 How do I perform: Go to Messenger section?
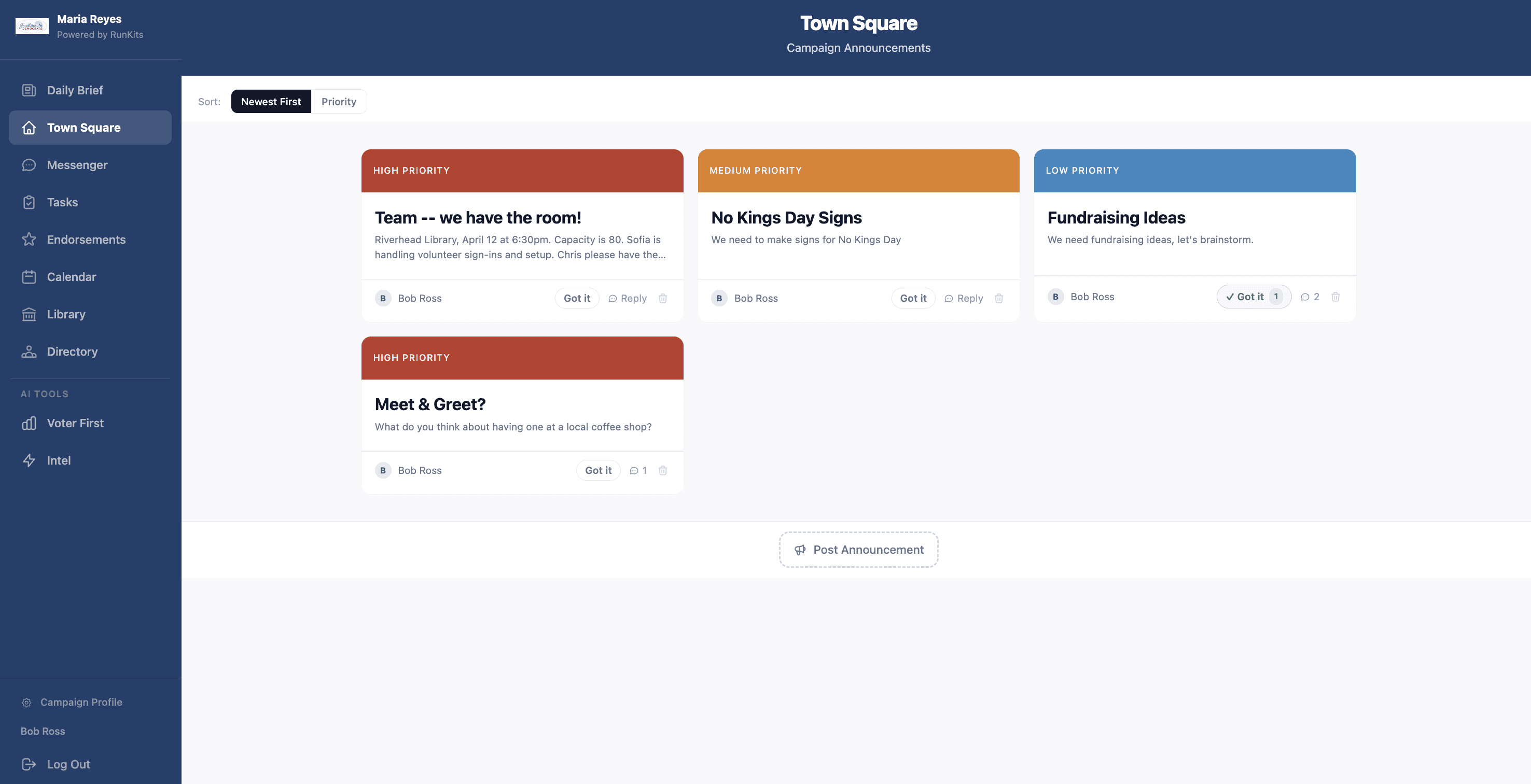point(90,165)
